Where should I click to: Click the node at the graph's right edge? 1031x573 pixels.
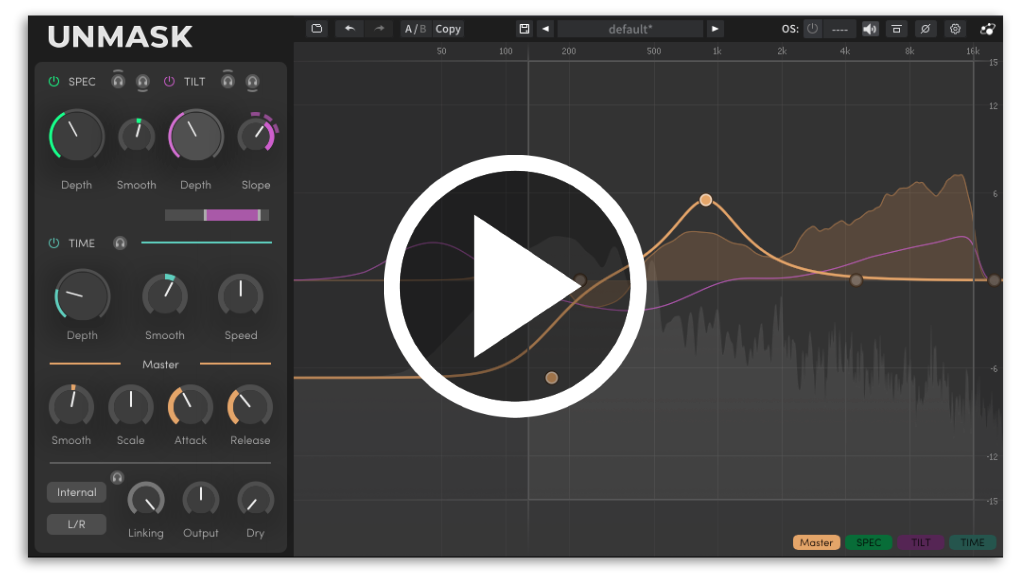coord(994,280)
